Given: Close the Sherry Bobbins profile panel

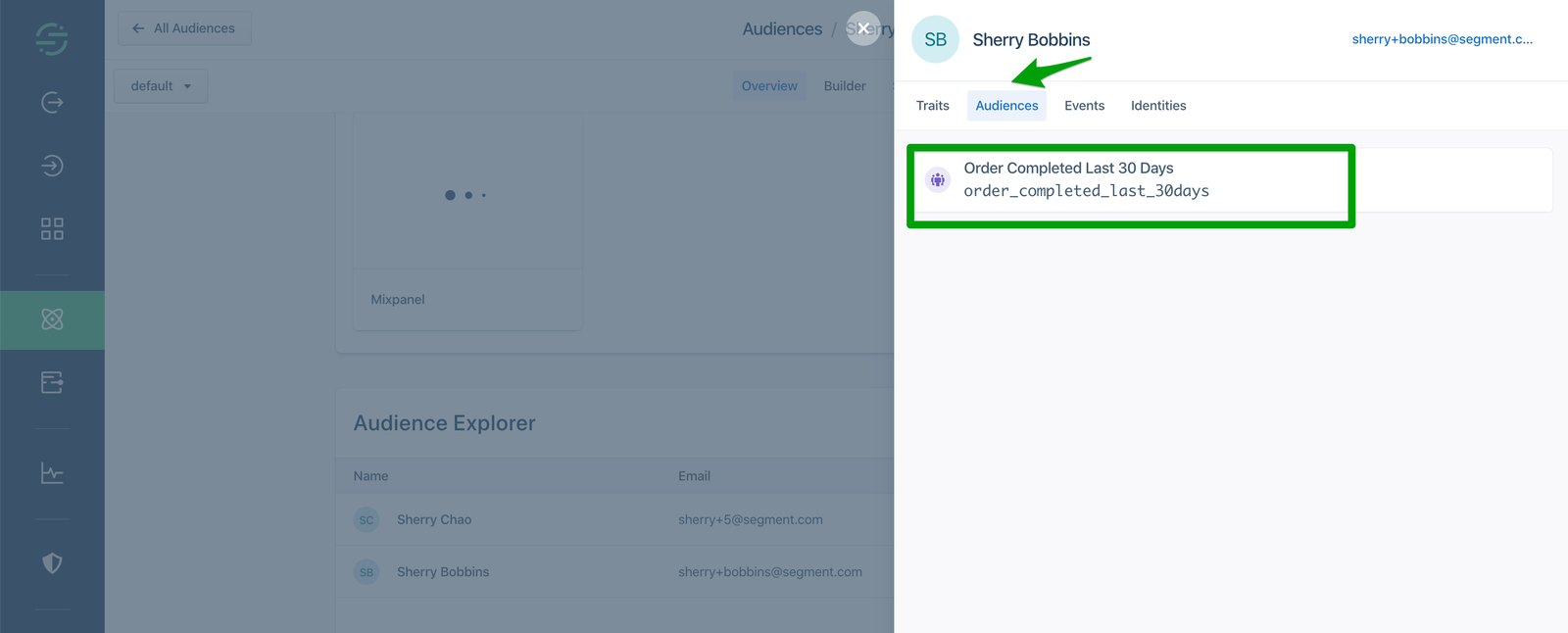Looking at the screenshot, I should [862, 28].
